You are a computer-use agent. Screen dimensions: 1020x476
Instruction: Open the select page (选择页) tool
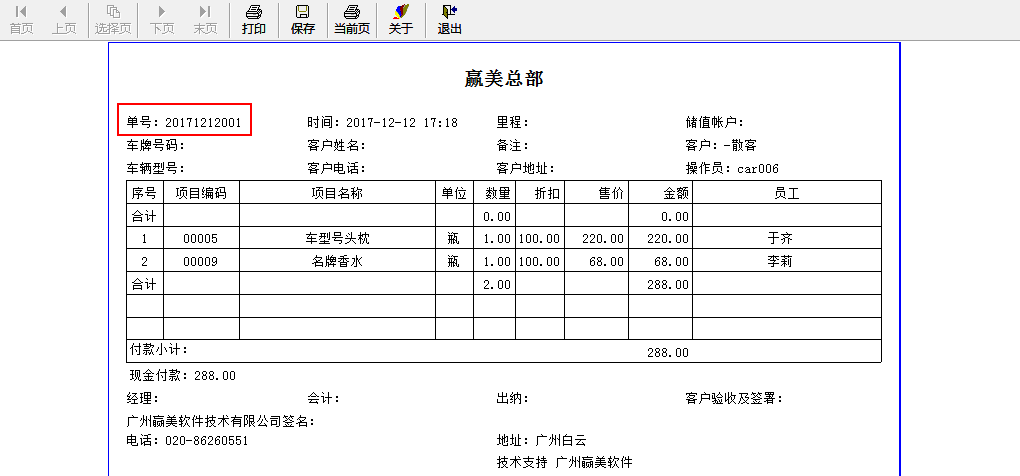point(113,19)
